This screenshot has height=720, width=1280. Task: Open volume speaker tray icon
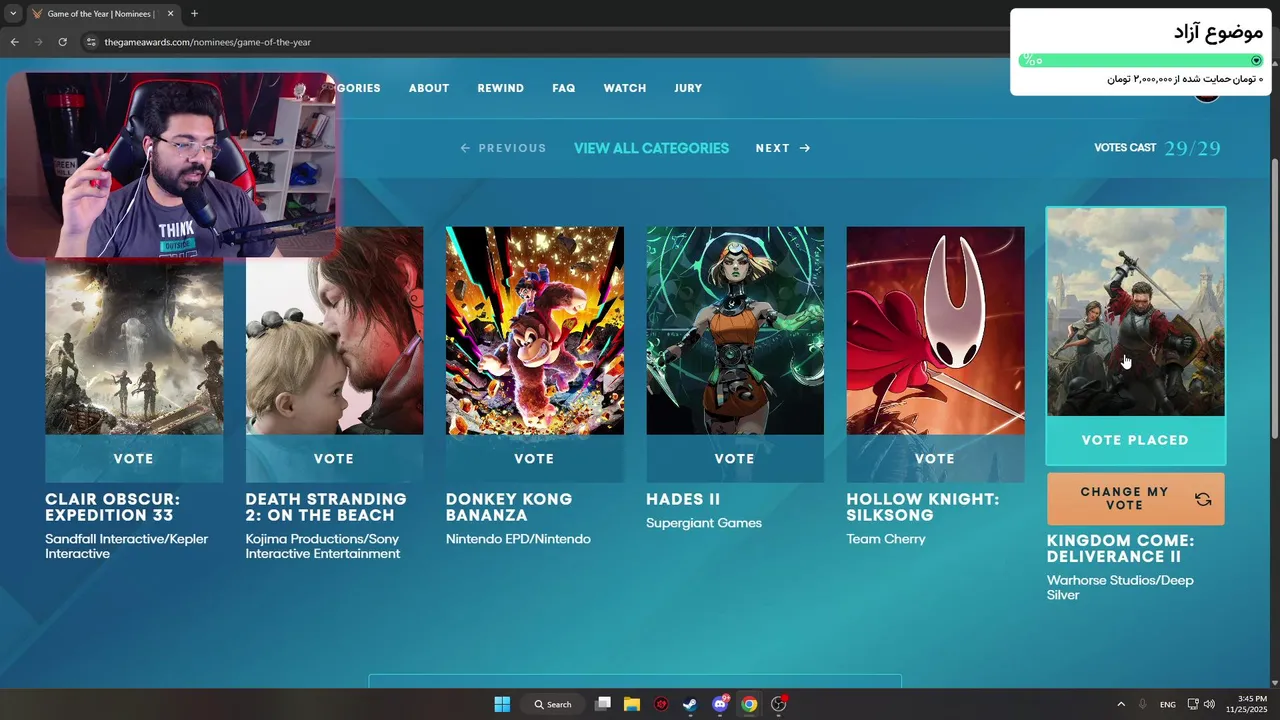coord(1209,704)
